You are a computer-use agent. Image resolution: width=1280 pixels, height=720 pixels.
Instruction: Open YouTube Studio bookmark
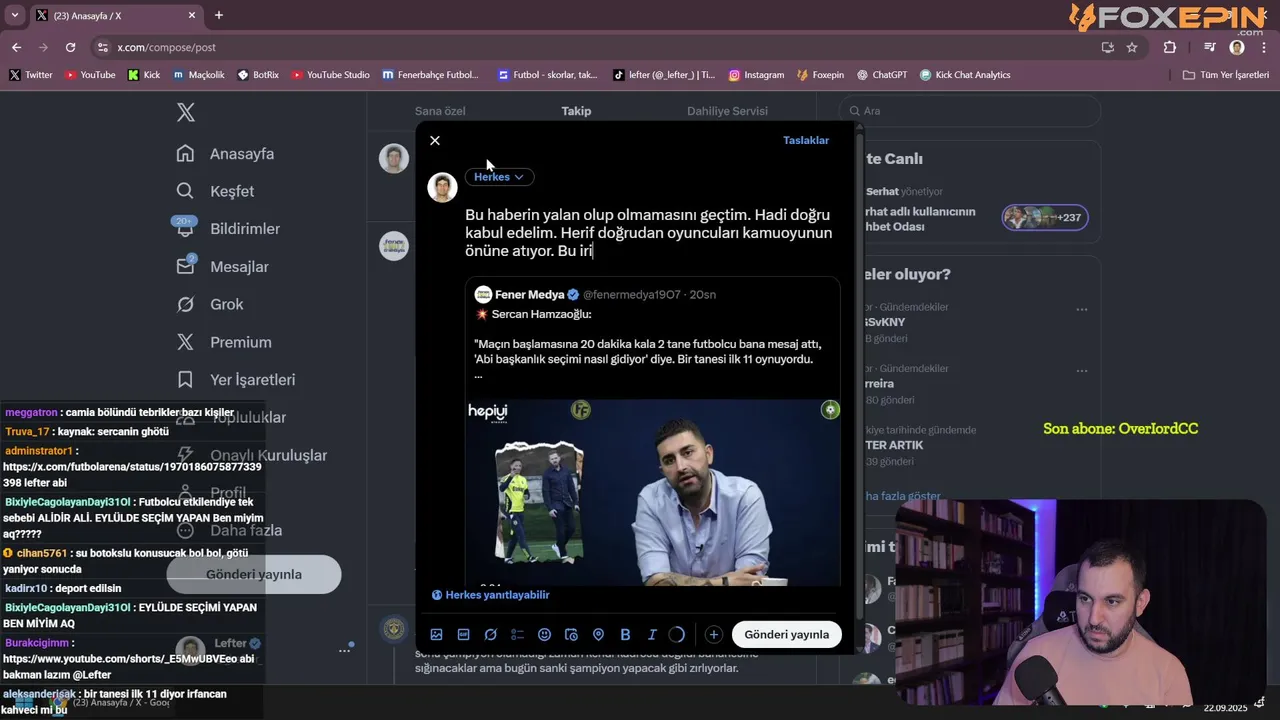point(330,75)
